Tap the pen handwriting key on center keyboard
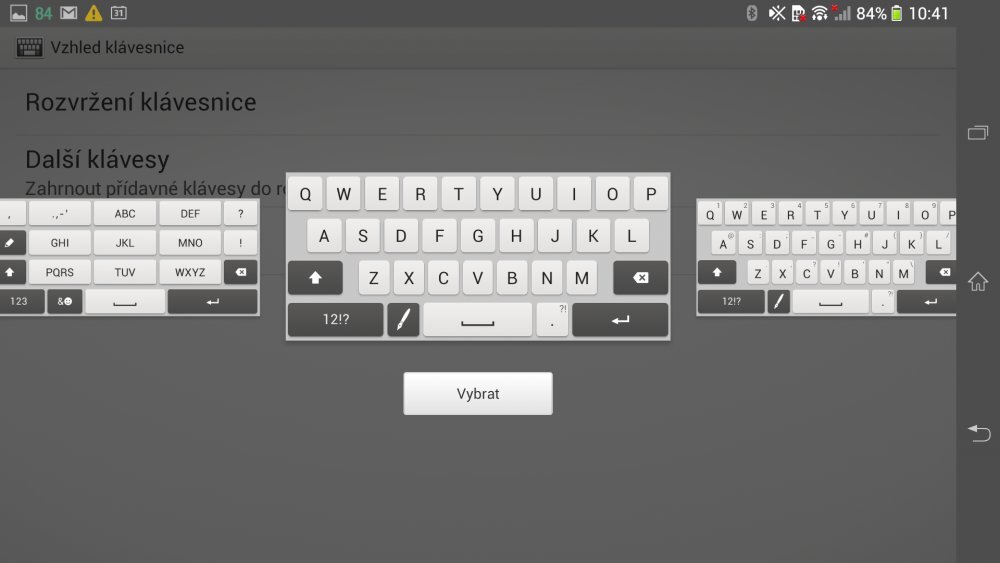 pos(403,320)
